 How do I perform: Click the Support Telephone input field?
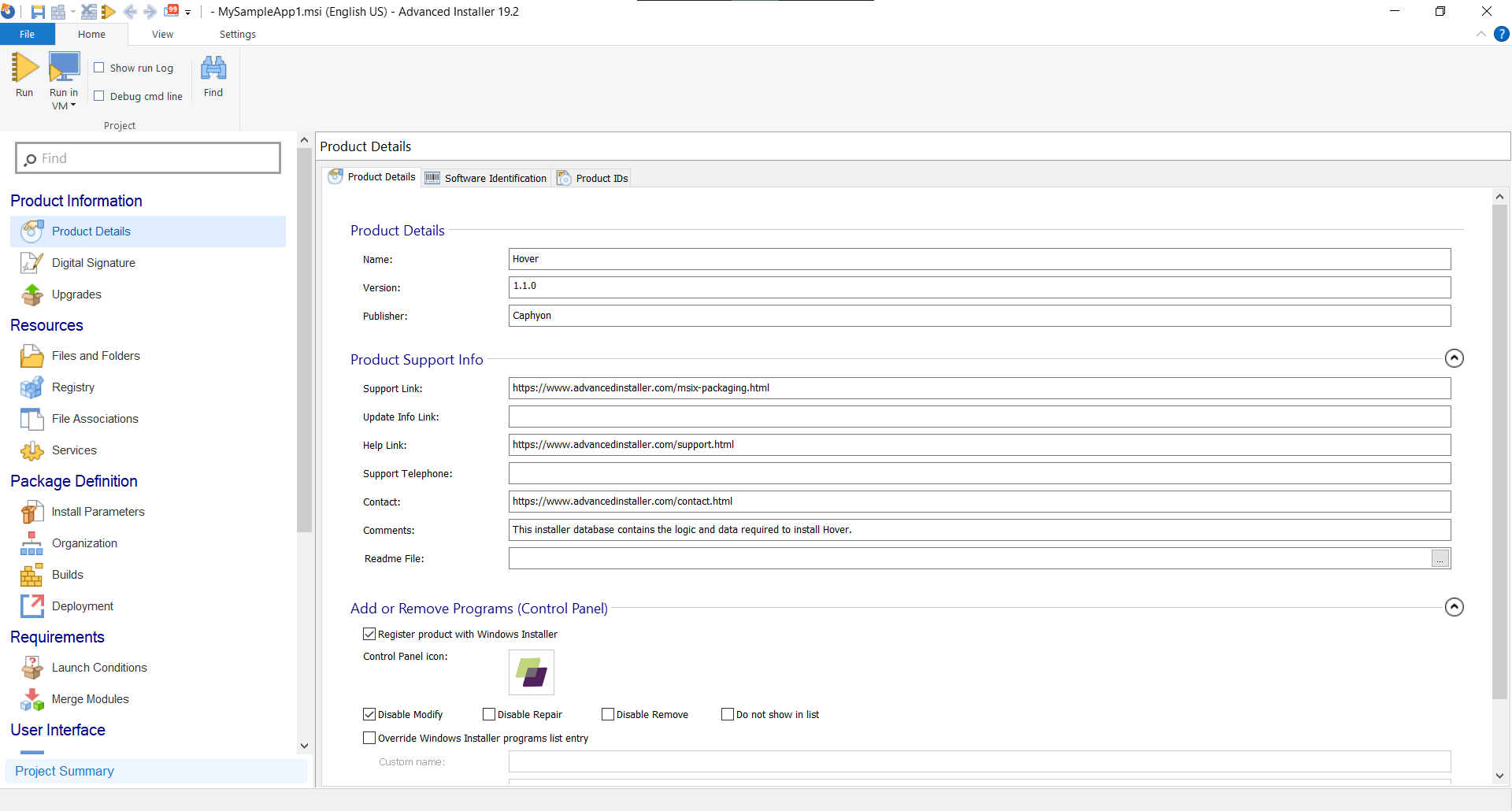tap(980, 473)
